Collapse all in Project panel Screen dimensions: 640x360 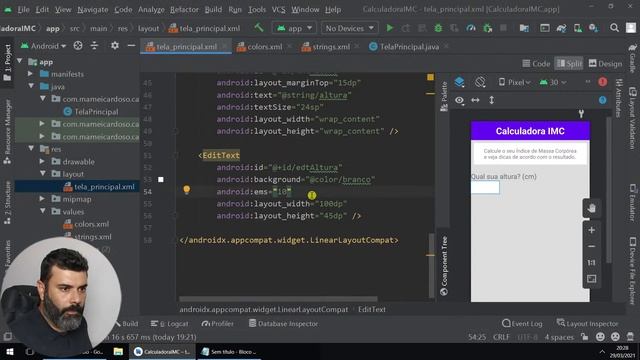coord(94,46)
